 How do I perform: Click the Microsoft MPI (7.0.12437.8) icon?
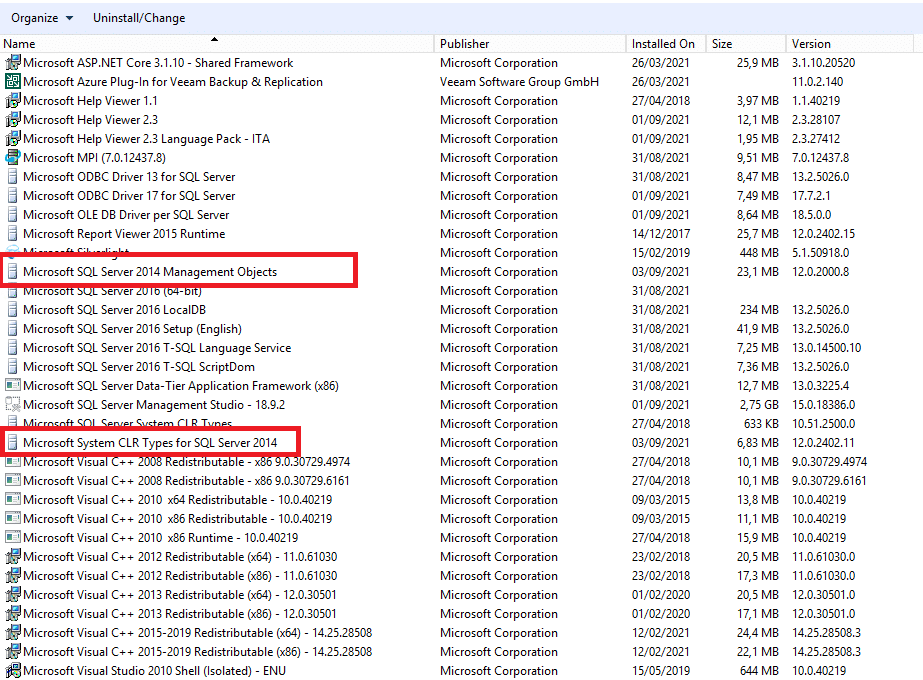(x=12, y=157)
